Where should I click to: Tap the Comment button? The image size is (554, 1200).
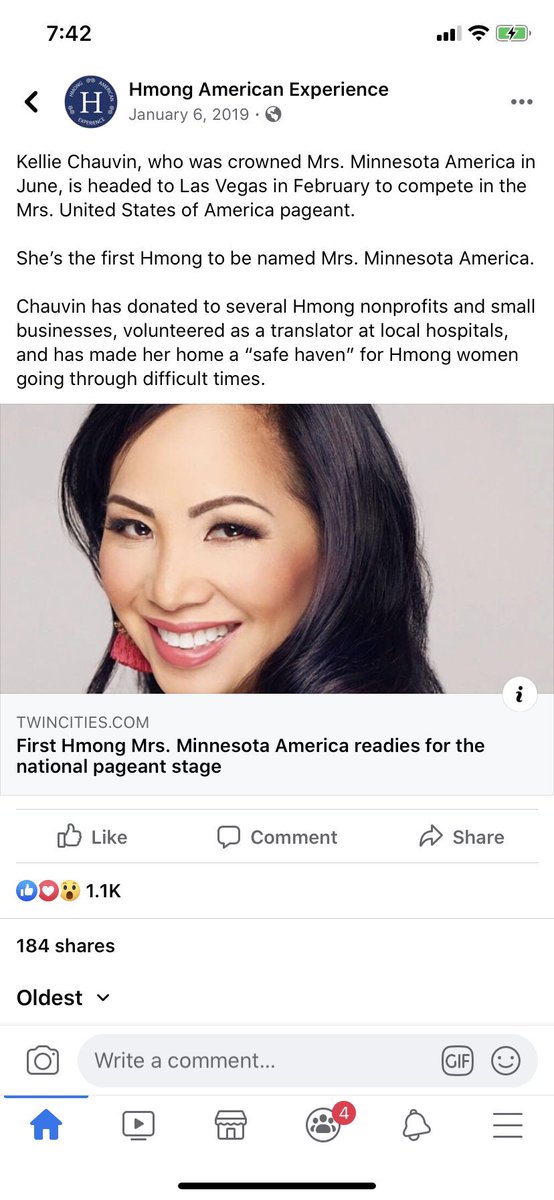click(277, 837)
